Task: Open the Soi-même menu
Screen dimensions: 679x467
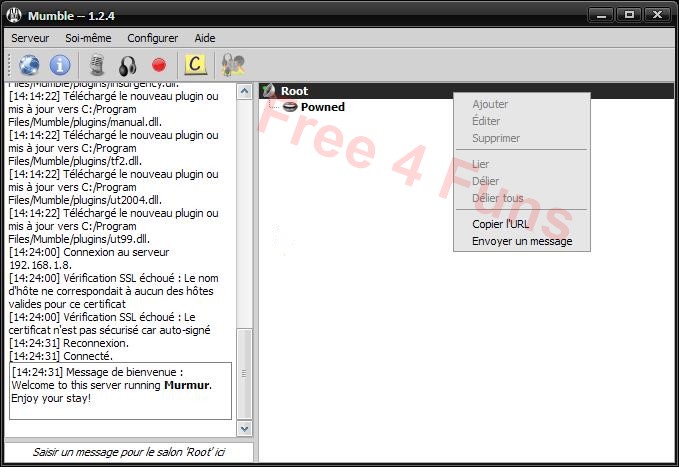Action: point(88,38)
